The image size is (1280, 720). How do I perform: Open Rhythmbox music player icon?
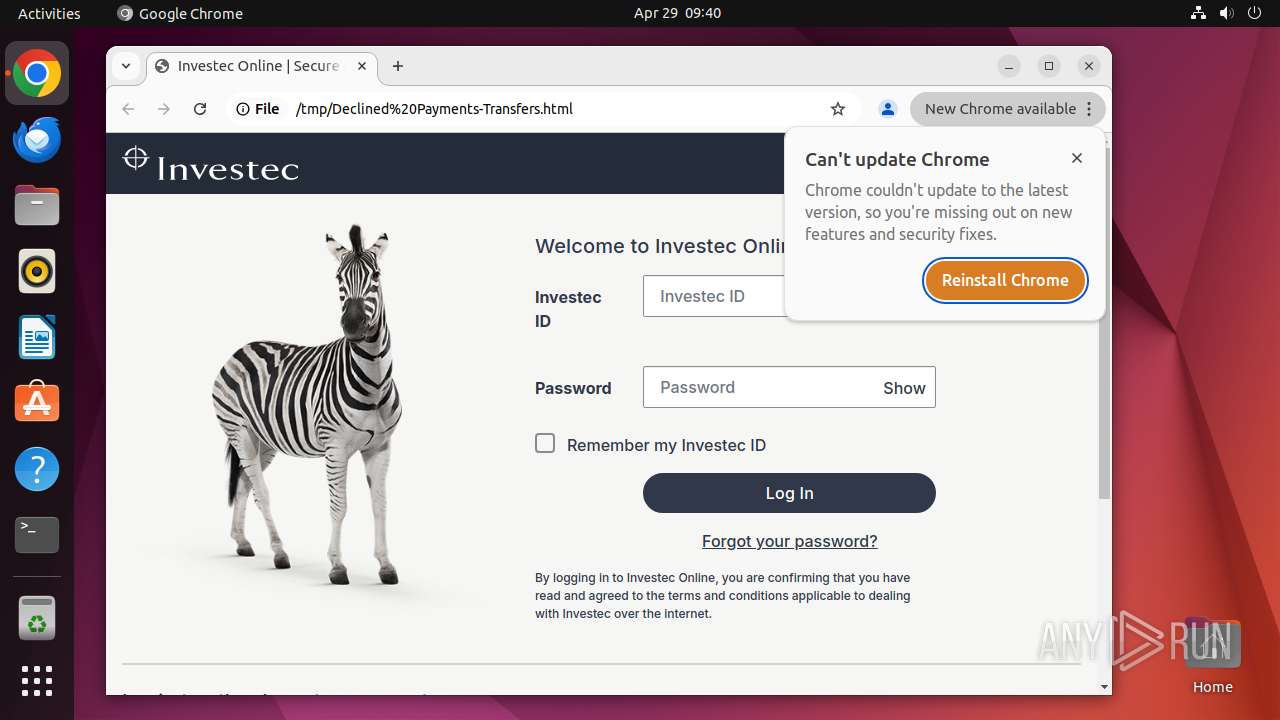[x=37, y=271]
